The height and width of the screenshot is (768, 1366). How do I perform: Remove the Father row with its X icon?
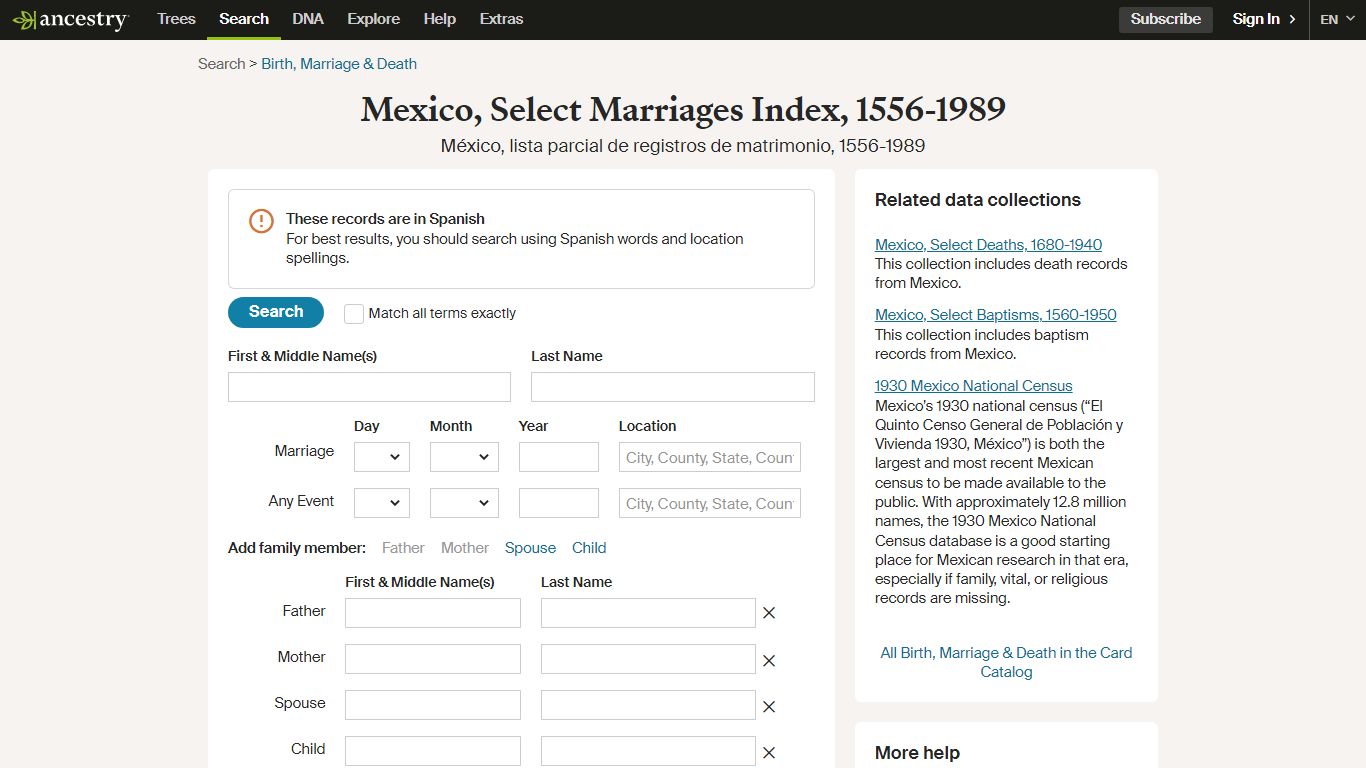point(769,613)
